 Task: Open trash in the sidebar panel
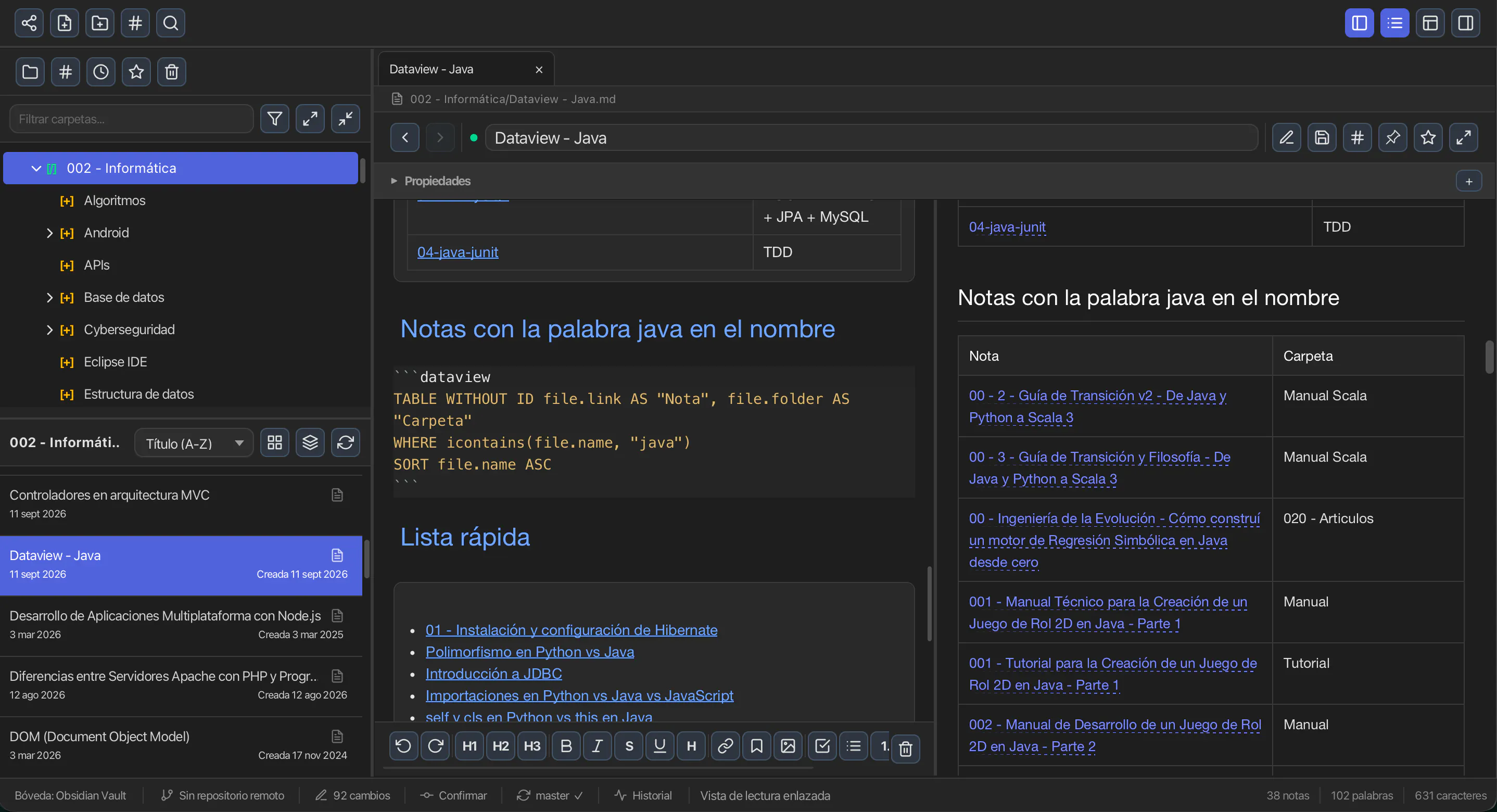point(171,72)
